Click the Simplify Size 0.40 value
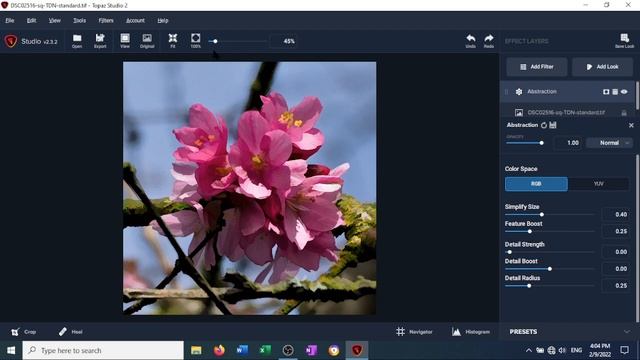Viewport: 640px width, 360px height. 617,214
